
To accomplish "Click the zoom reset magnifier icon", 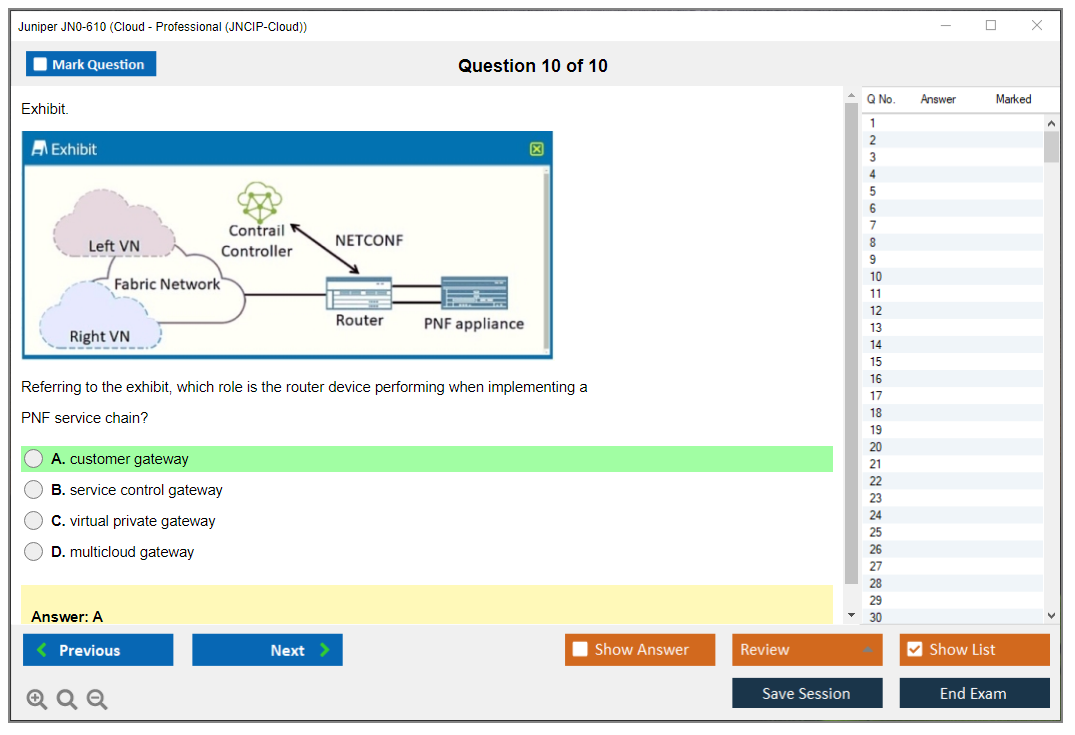I will 67,700.
